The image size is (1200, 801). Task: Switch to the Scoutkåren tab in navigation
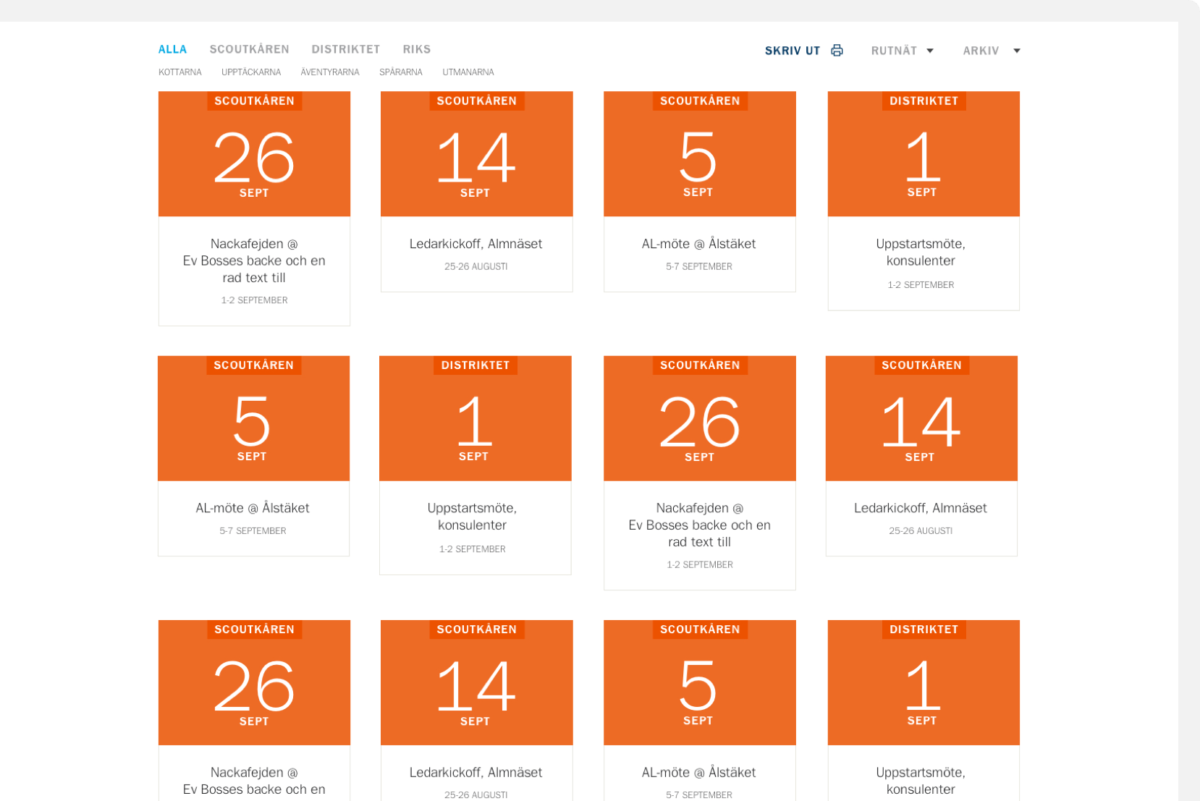(249, 49)
